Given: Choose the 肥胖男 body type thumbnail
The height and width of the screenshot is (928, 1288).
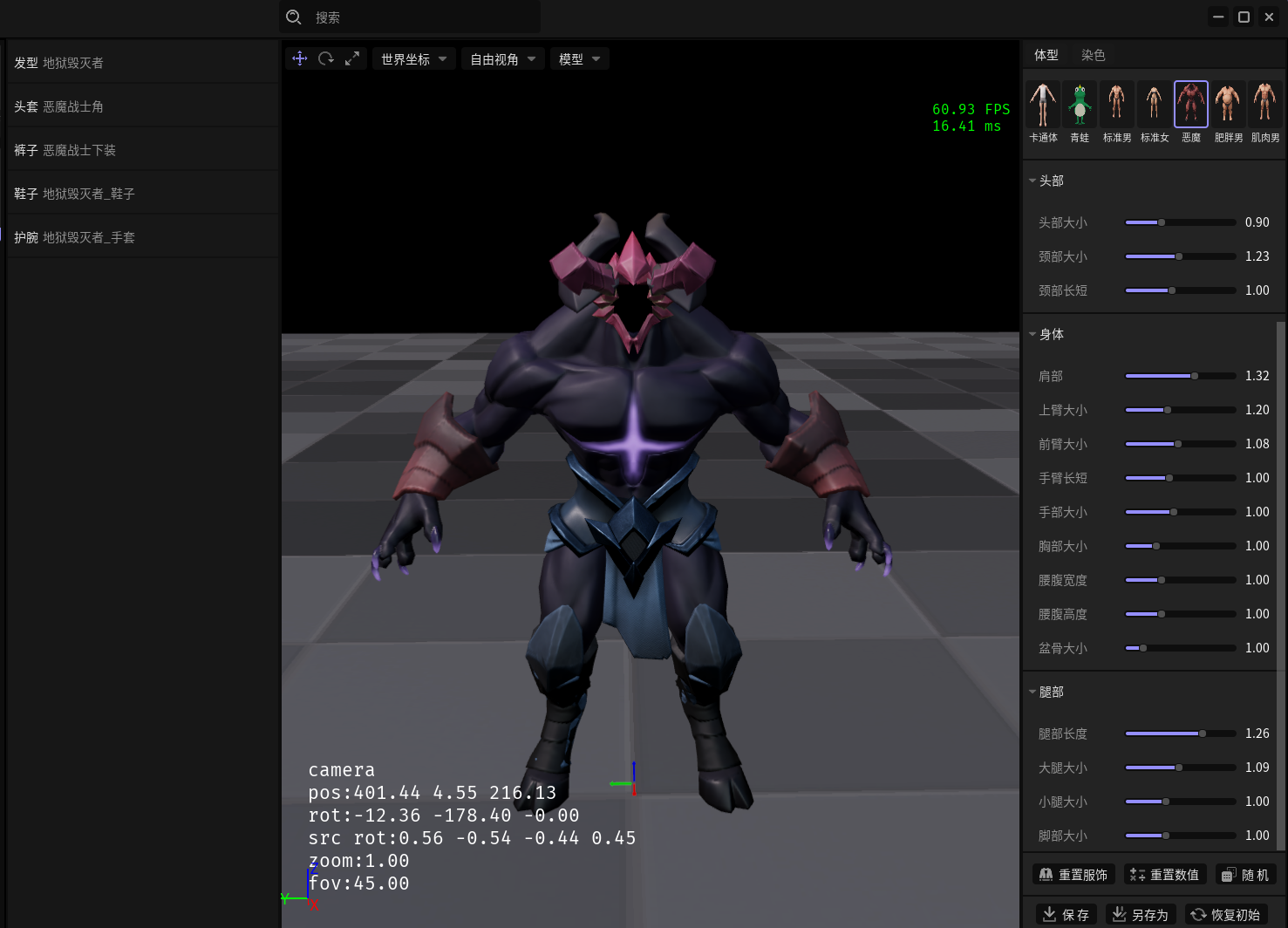Looking at the screenshot, I should pos(1228,113).
